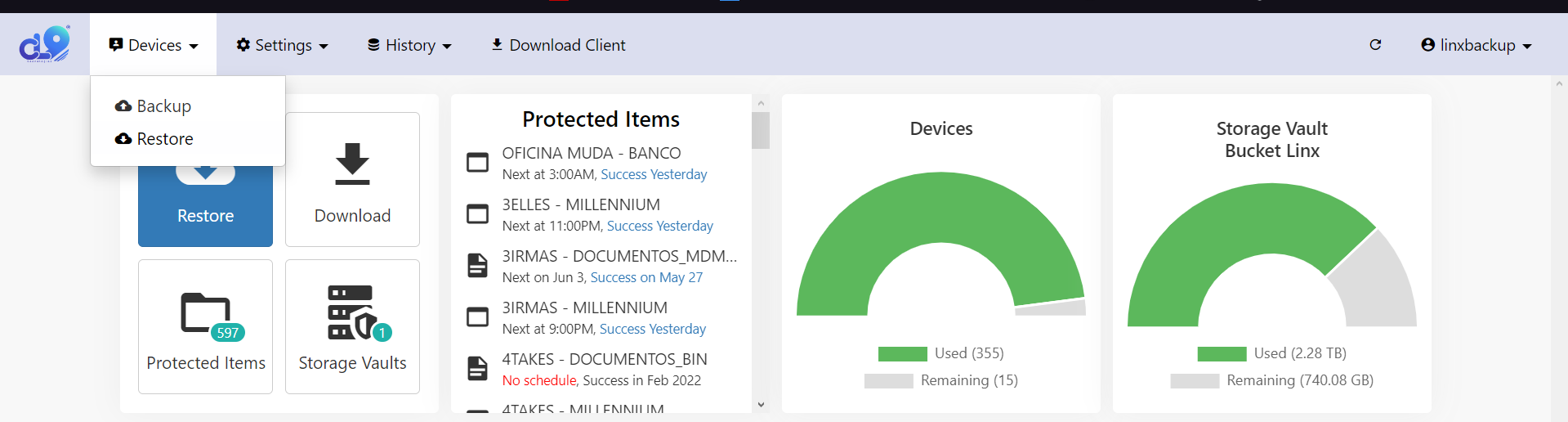The width and height of the screenshot is (1568, 422).
Task: Select the OFICINA MUDA - BANCO item icon
Action: [x=477, y=163]
